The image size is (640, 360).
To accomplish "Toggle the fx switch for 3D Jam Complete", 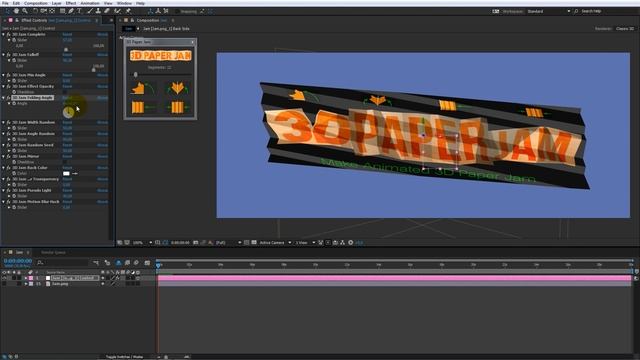I will pyautogui.click(x=8, y=34).
